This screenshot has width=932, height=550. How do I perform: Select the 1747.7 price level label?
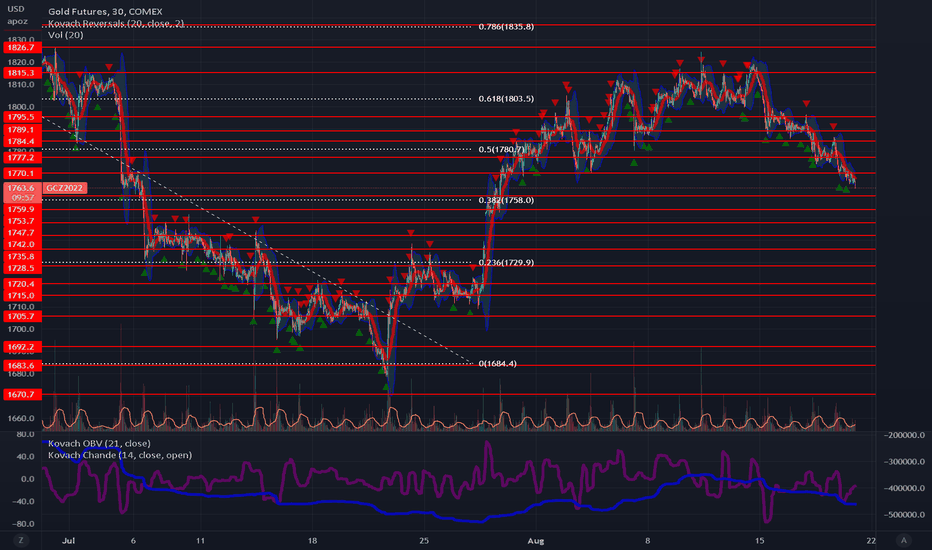tap(23, 233)
